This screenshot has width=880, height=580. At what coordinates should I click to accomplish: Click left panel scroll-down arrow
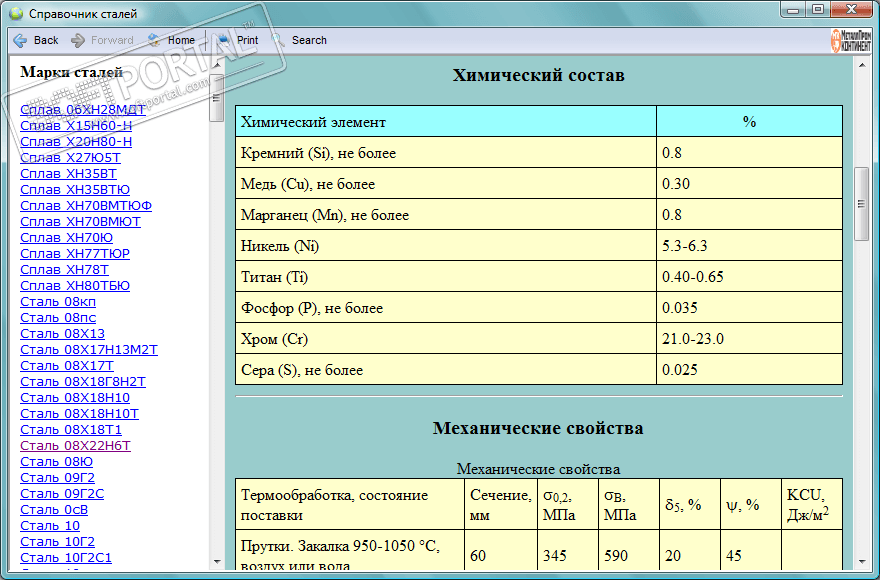point(217,561)
